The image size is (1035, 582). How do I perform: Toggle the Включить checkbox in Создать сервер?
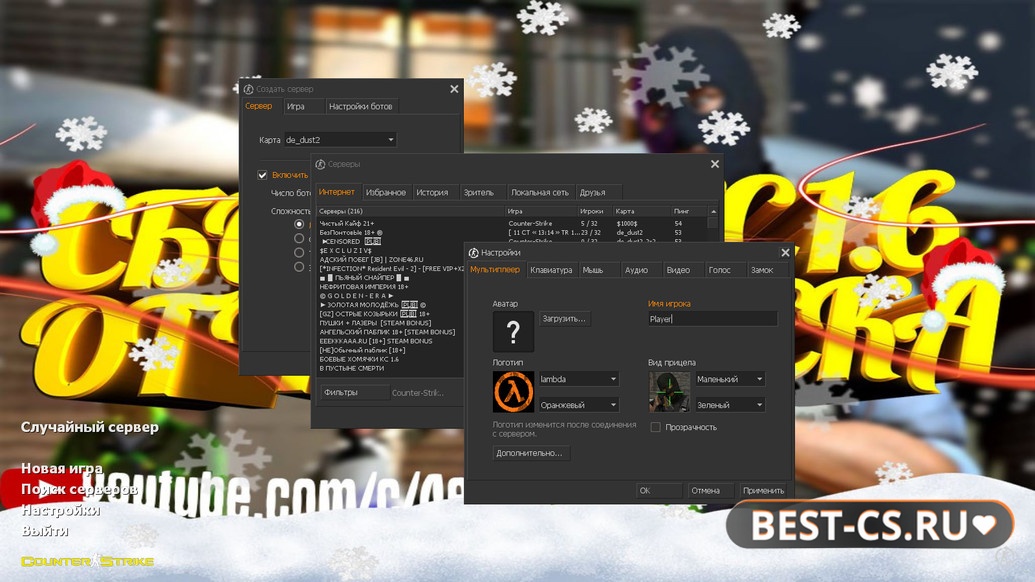click(x=262, y=175)
